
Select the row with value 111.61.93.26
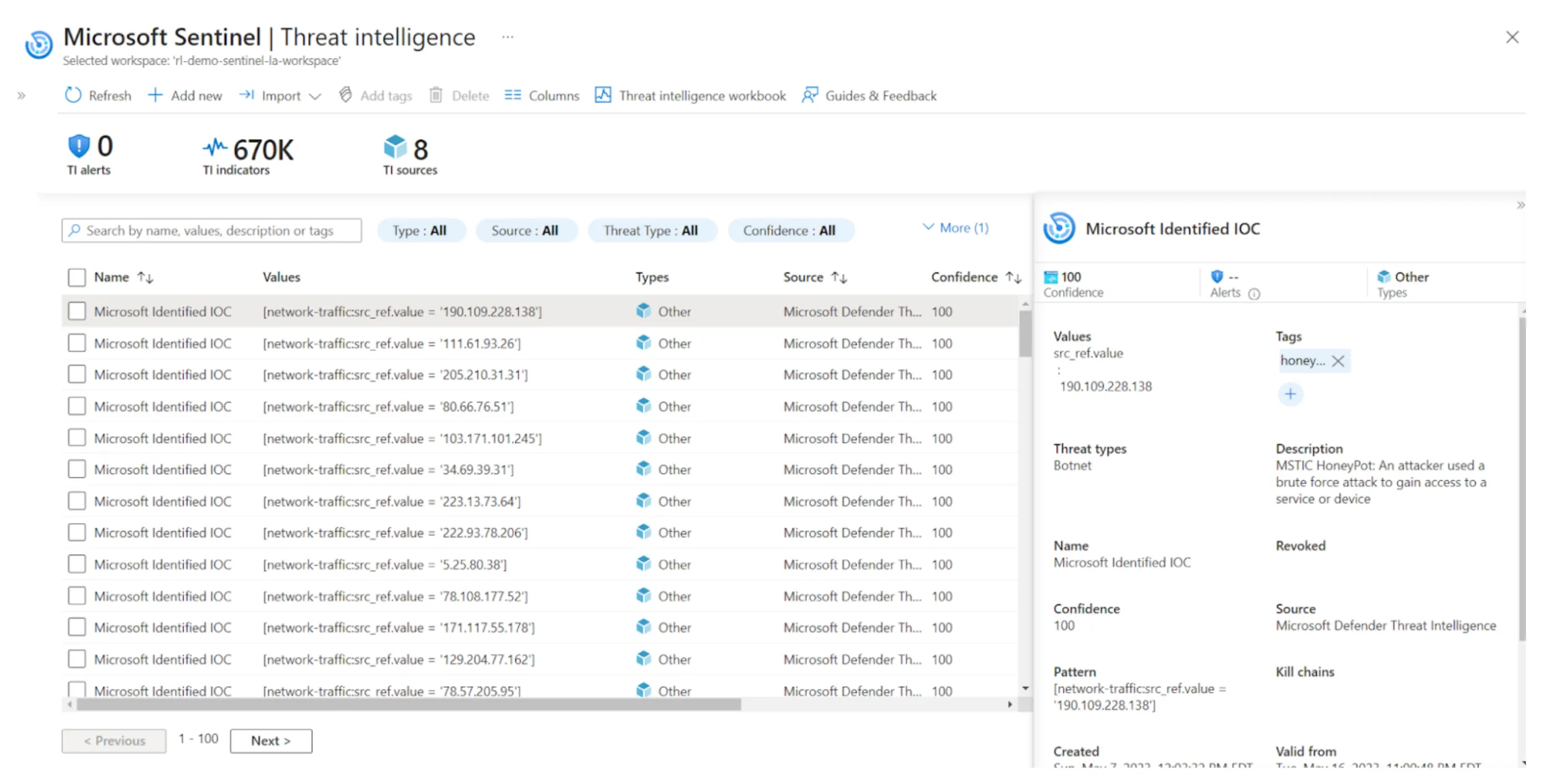[77, 343]
